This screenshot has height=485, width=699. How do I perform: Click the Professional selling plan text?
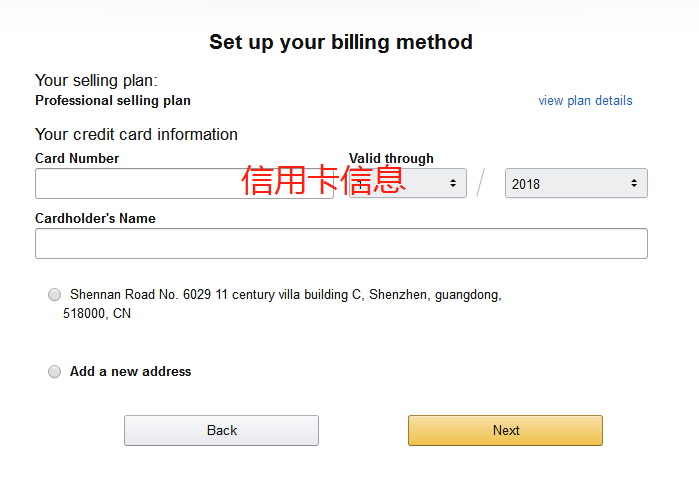(x=113, y=101)
